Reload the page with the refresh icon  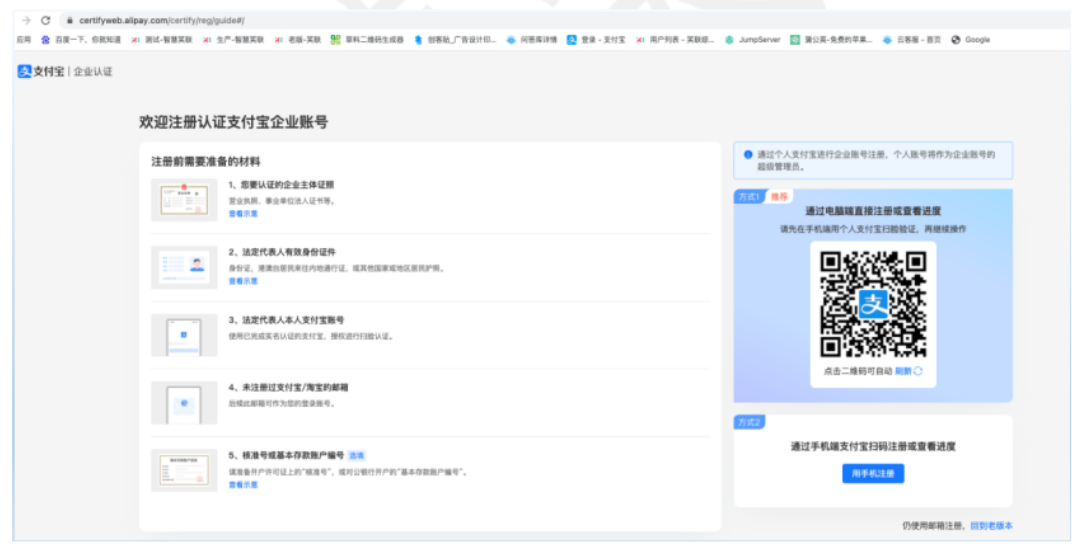[46, 21]
